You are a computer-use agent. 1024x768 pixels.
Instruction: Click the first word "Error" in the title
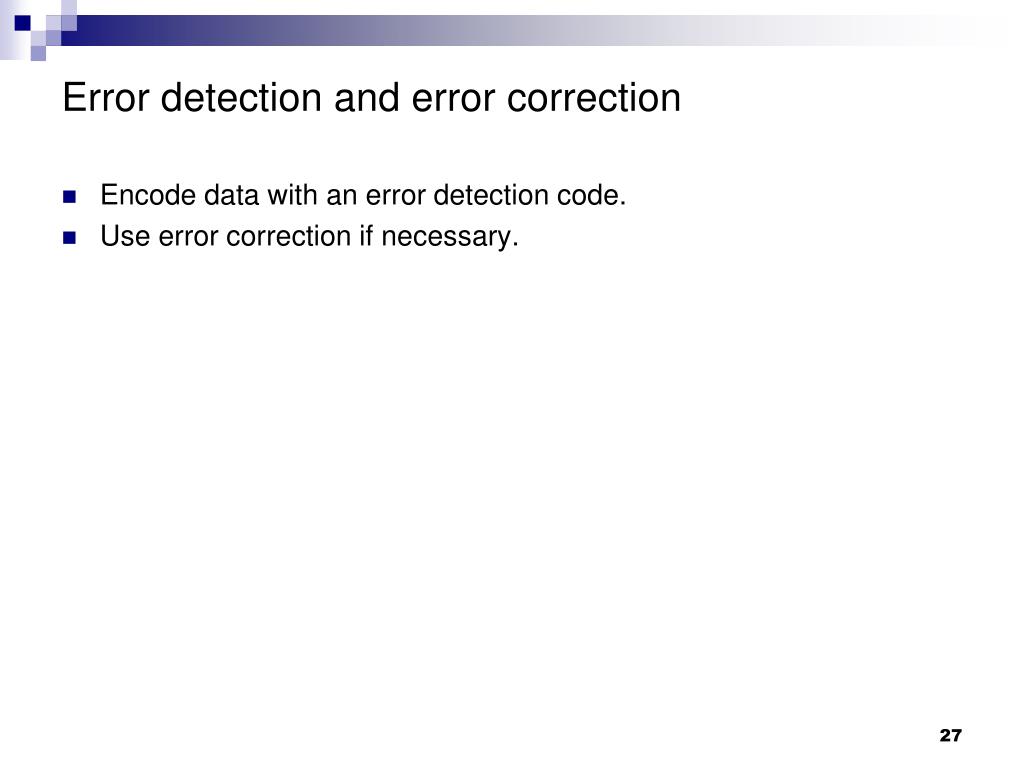(104, 98)
